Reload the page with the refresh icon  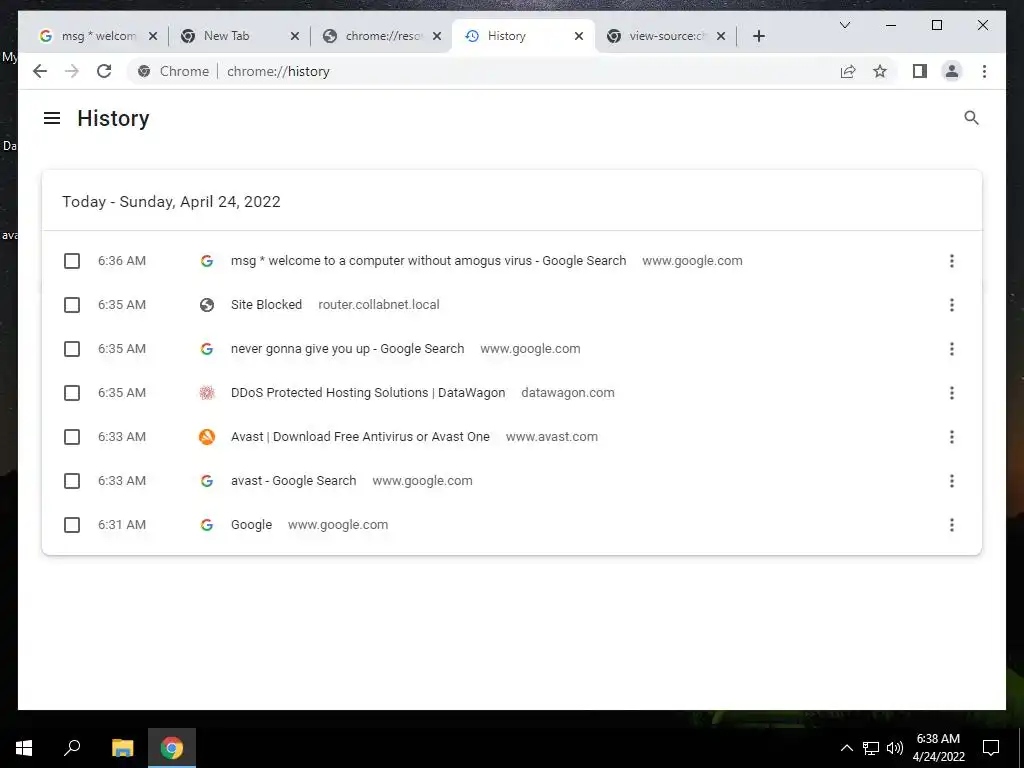(x=104, y=71)
